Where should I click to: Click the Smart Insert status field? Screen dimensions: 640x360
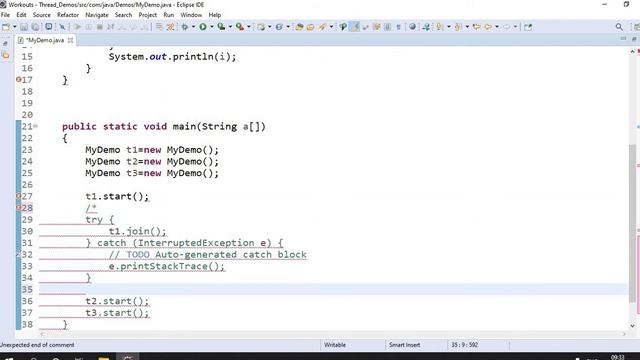(404, 345)
